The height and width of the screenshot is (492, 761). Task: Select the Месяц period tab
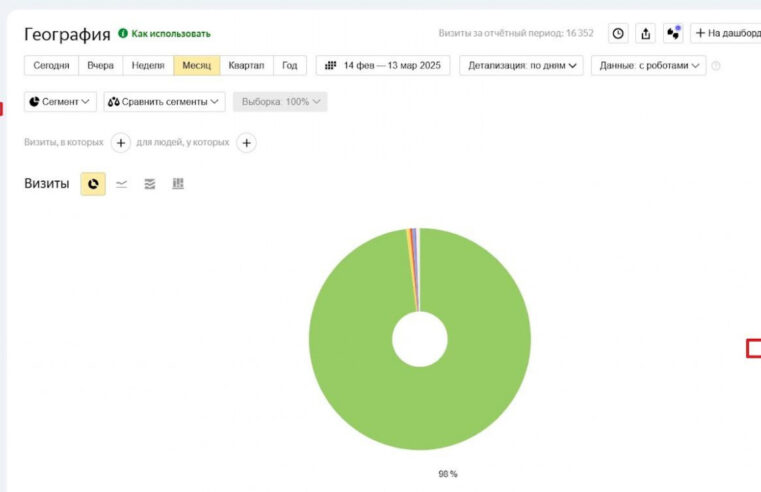(197, 66)
